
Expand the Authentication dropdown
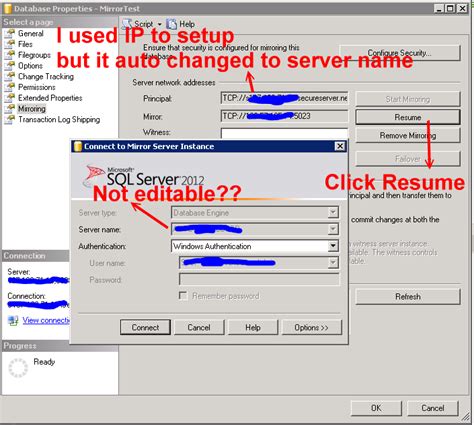tap(333, 246)
